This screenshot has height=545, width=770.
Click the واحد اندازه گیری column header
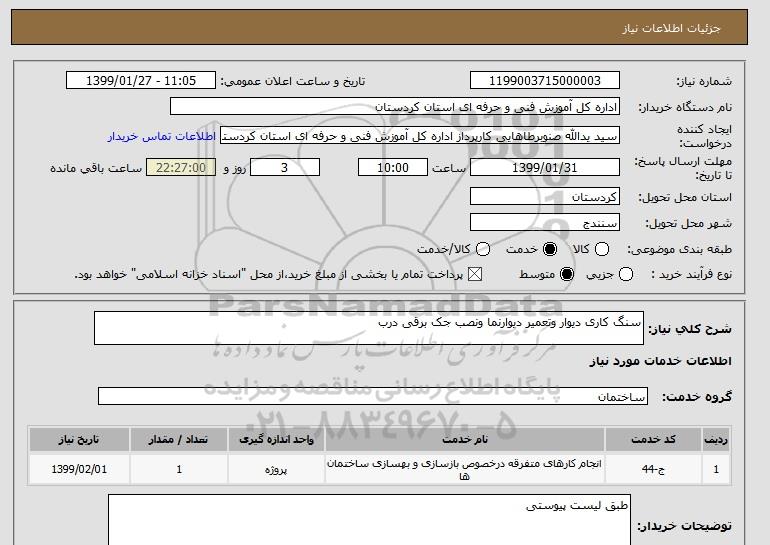pyautogui.click(x=276, y=439)
